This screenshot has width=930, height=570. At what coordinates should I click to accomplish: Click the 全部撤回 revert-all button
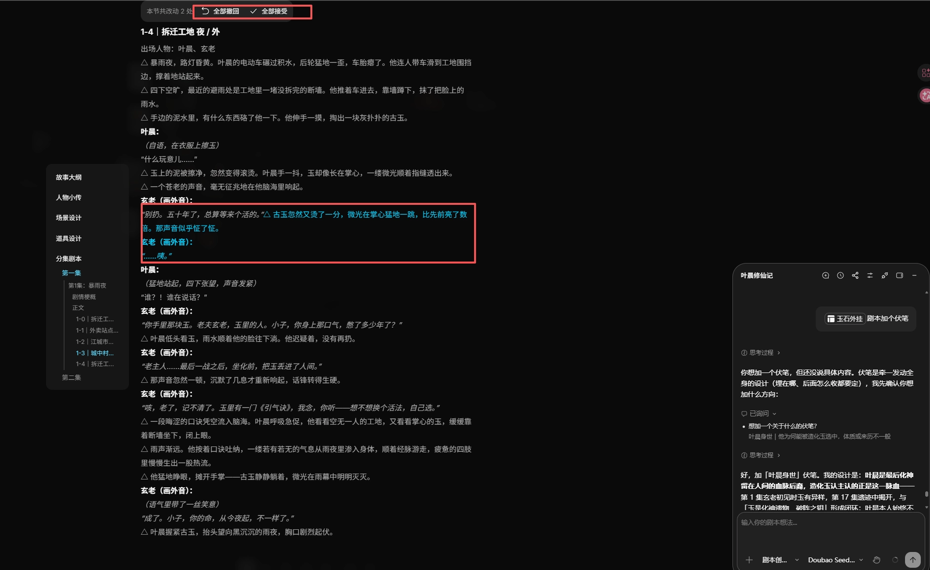click(x=220, y=11)
